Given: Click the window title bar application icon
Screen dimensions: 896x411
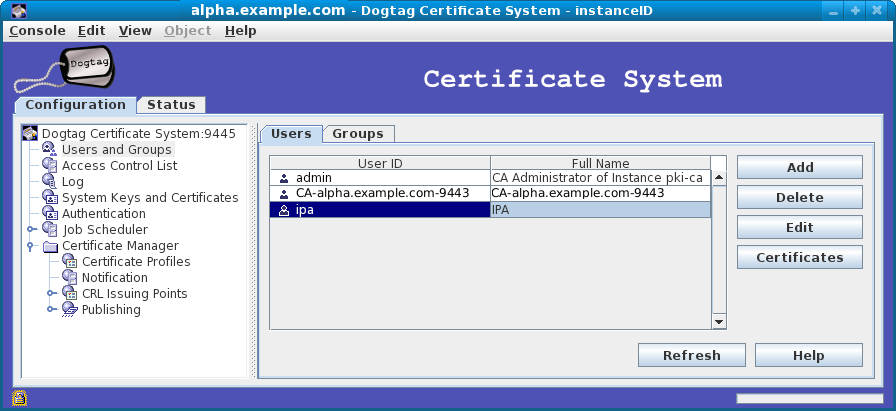Looking at the screenshot, I should click(19, 10).
